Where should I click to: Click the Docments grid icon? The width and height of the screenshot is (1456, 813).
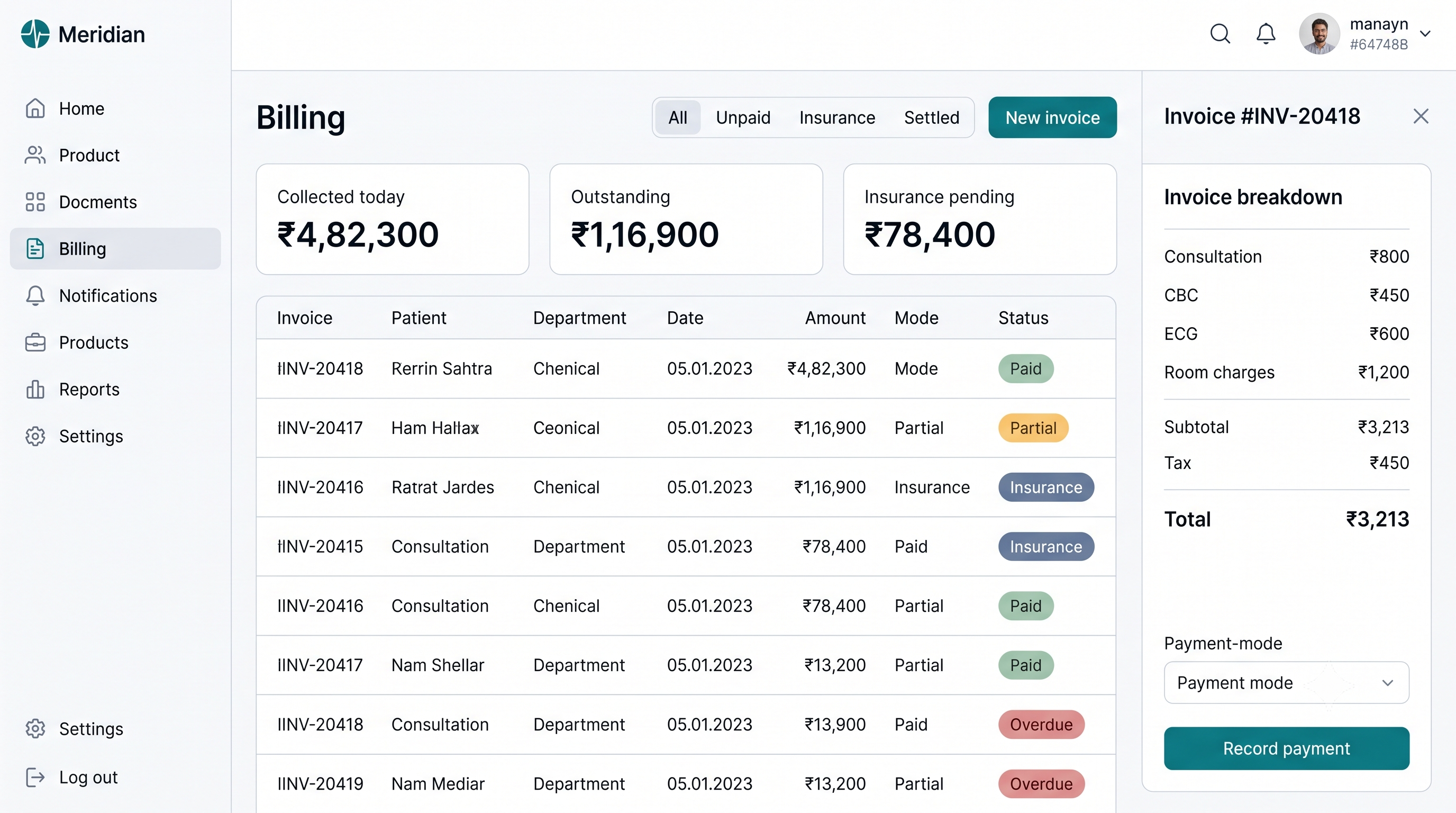35,202
